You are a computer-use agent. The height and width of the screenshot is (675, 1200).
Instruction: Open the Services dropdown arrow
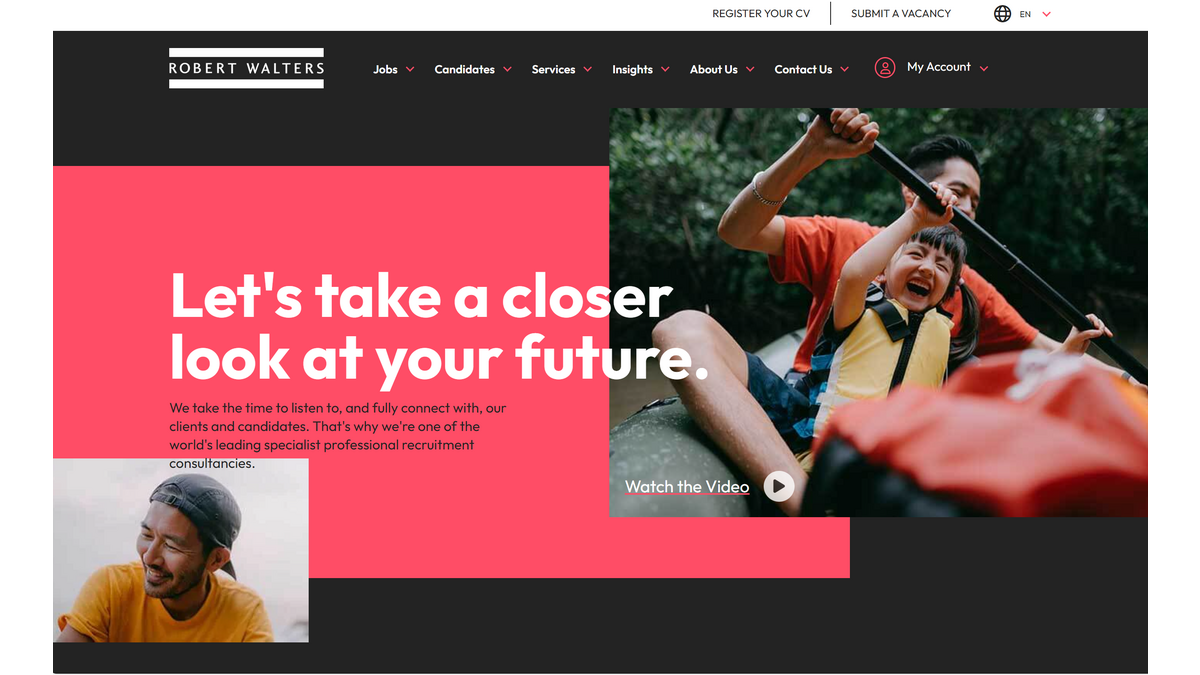tap(588, 70)
